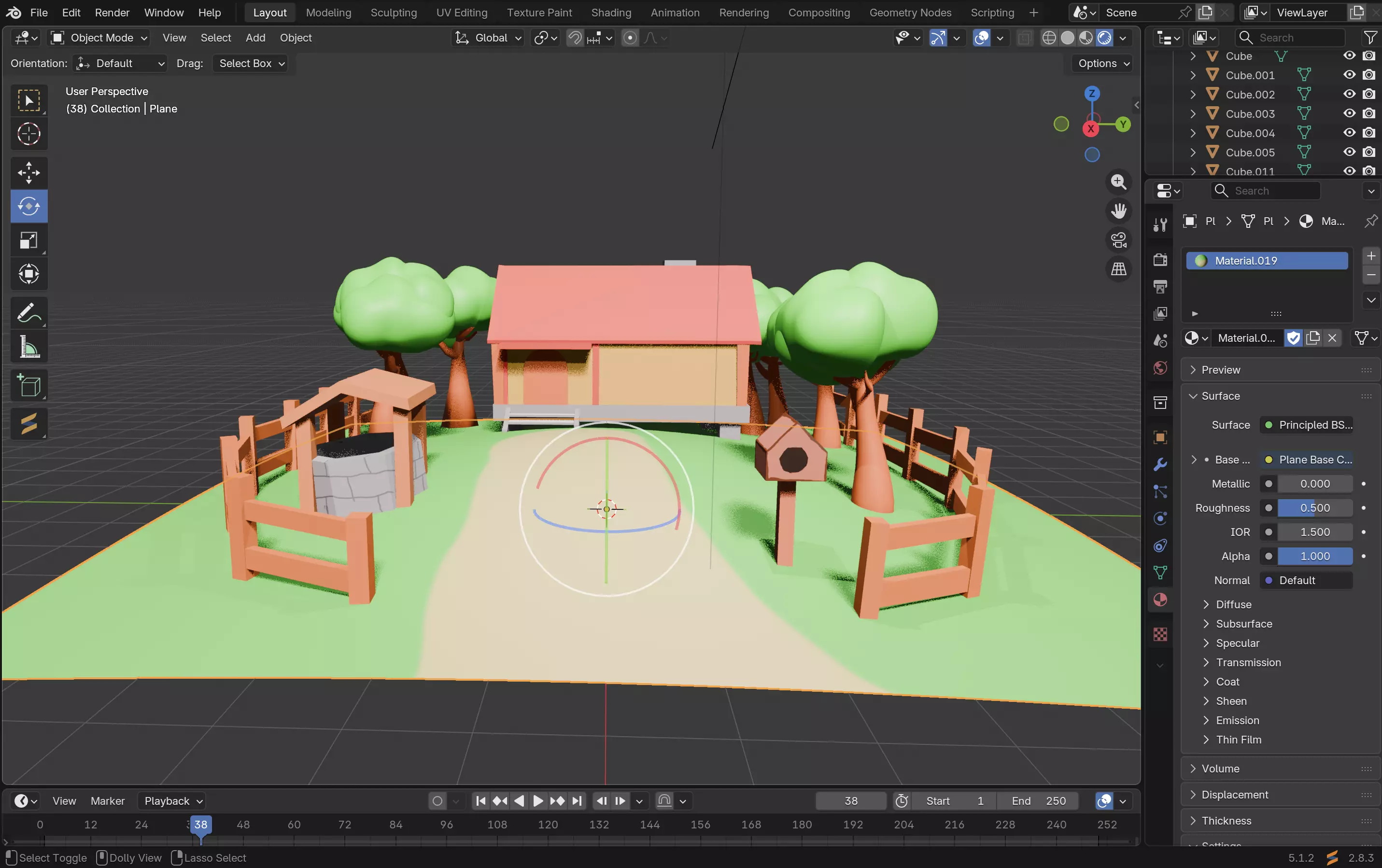Screen dimensions: 1382x868
Task: Toggle proportional editing button
Action: point(630,38)
